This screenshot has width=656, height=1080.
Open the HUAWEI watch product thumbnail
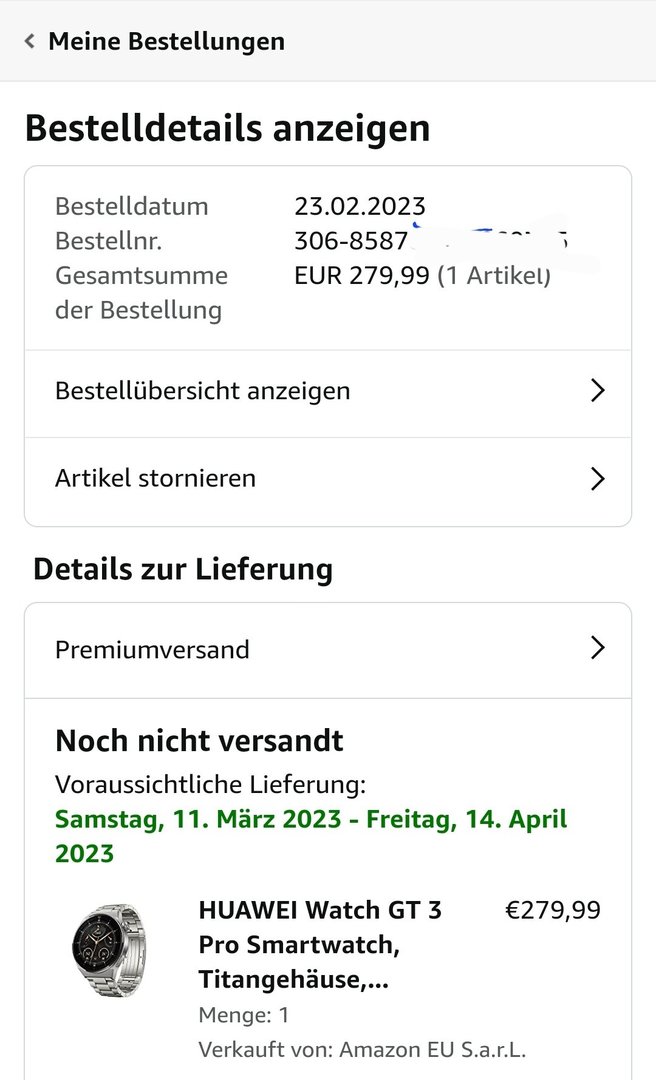108,950
